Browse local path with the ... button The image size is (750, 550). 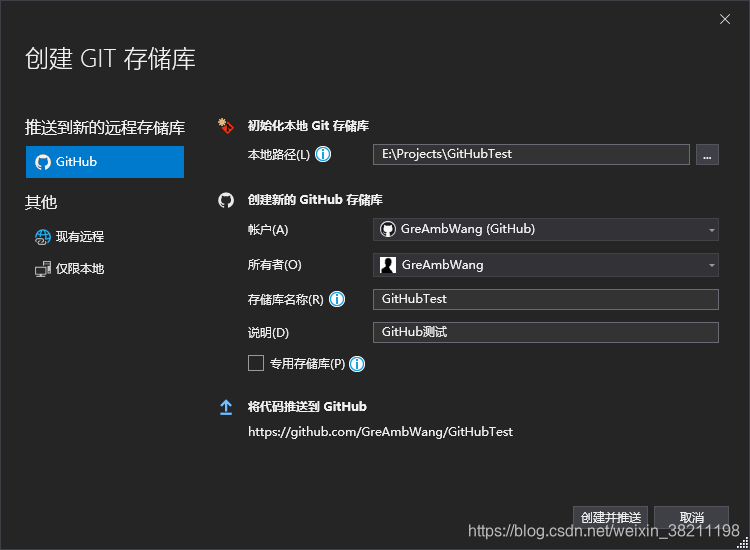[x=707, y=154]
